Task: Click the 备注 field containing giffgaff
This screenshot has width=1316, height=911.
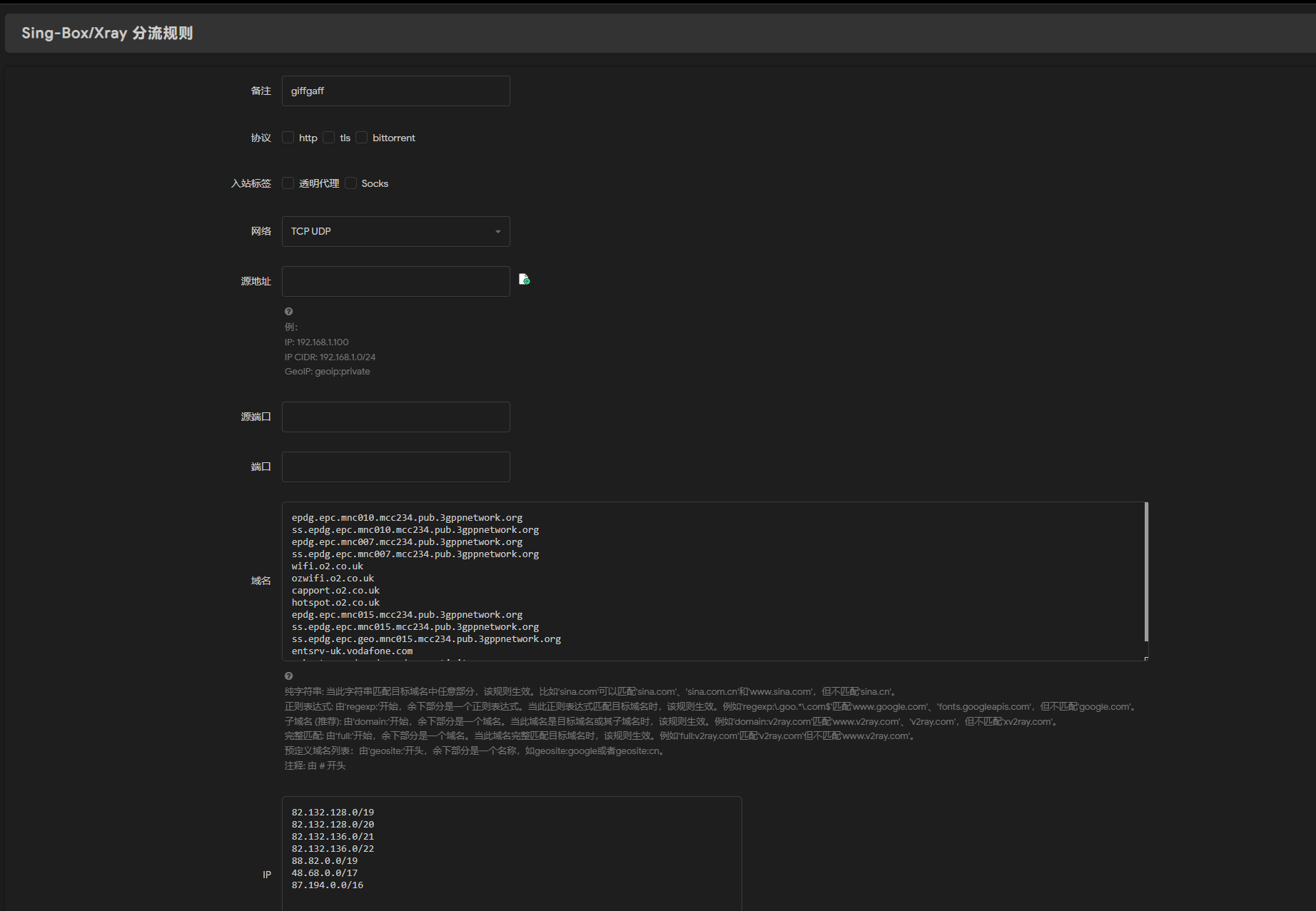Action: tap(395, 91)
